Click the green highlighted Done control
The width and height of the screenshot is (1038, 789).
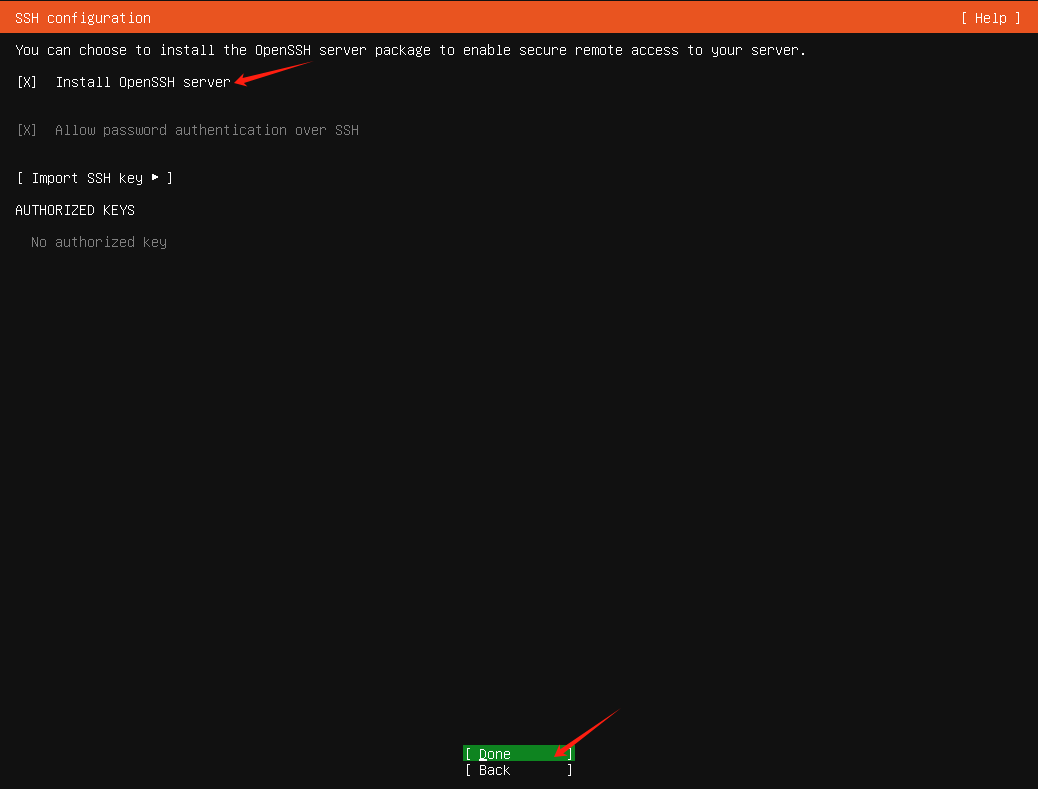pos(518,753)
